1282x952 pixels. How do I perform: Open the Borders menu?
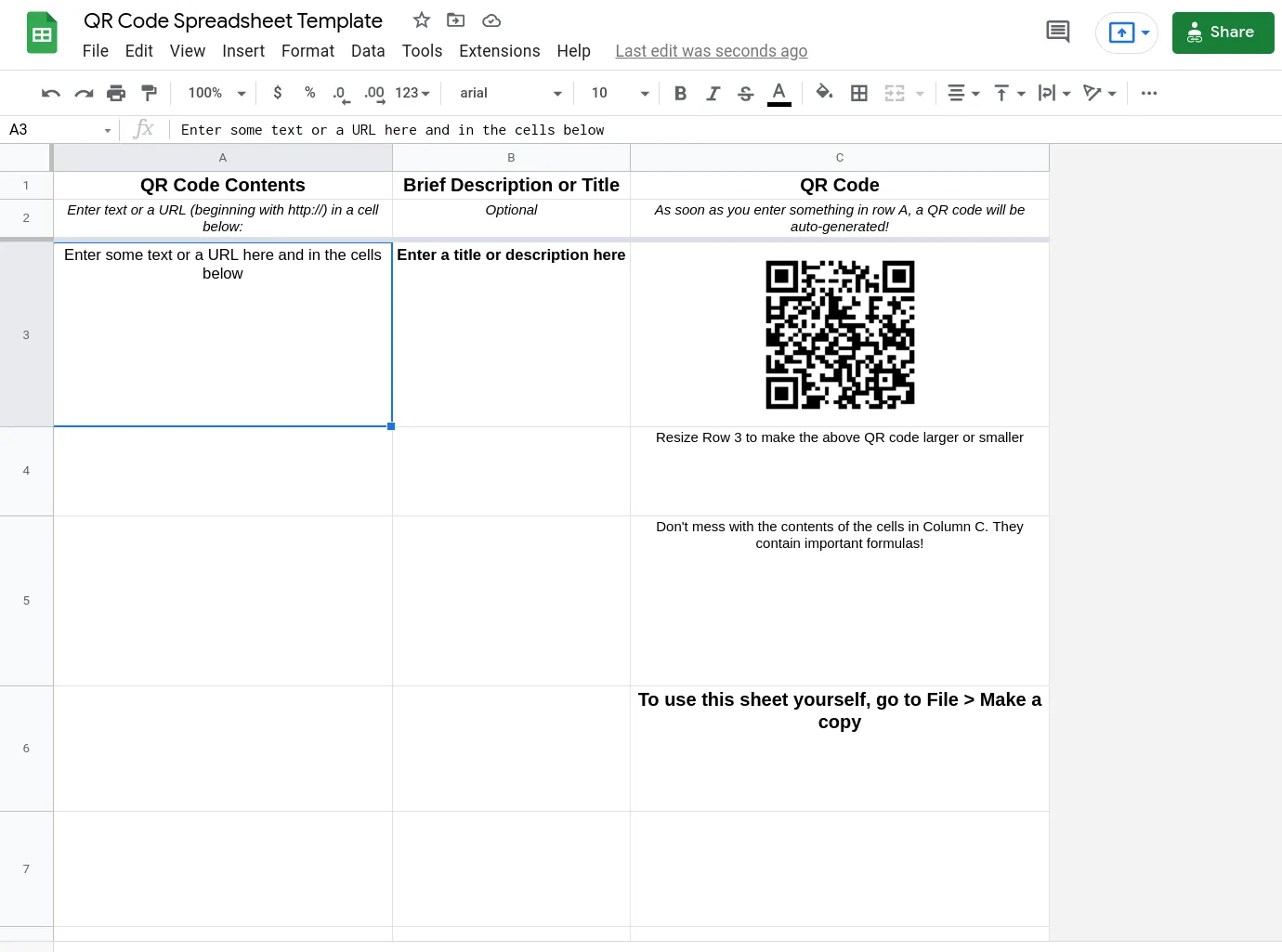[x=858, y=93]
